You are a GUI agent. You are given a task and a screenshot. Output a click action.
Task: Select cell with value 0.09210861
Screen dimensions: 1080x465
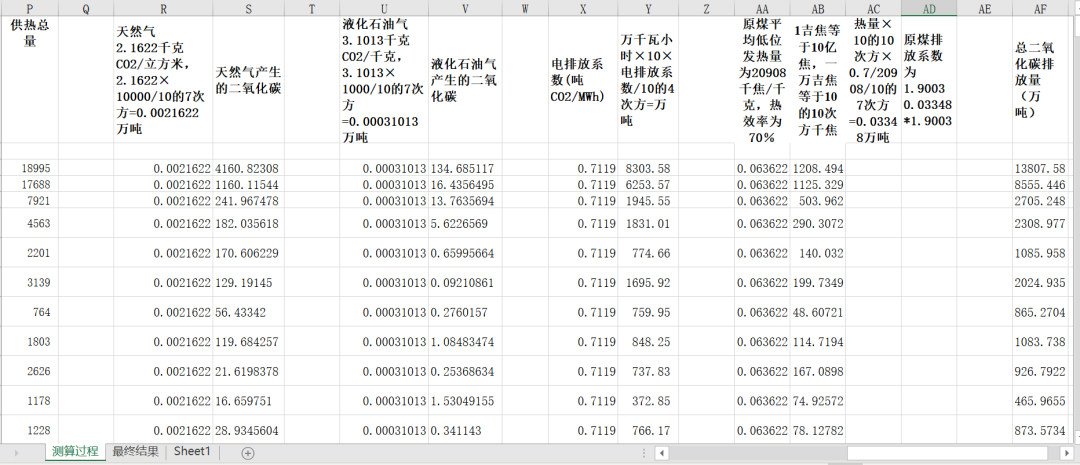tap(466, 282)
